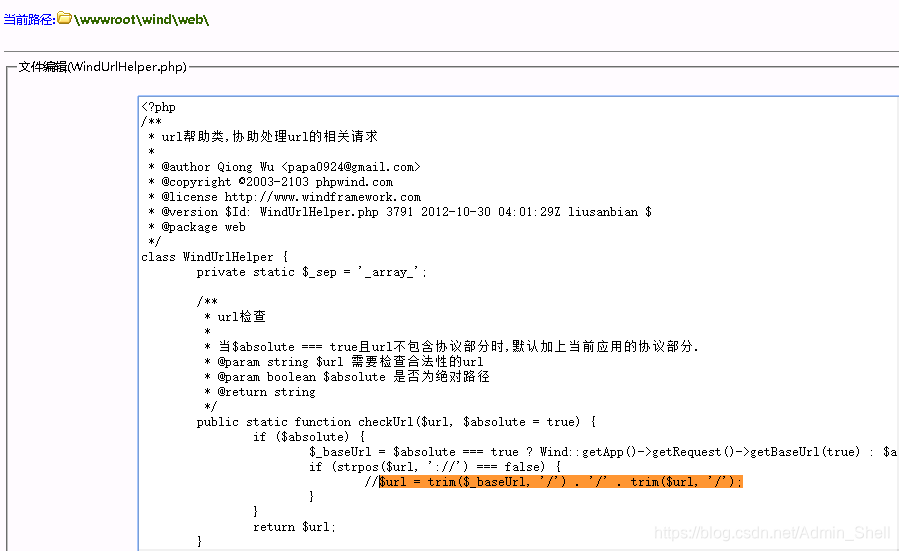Click the folder icon beside current path
This screenshot has height=551, width=899.
[65, 18]
